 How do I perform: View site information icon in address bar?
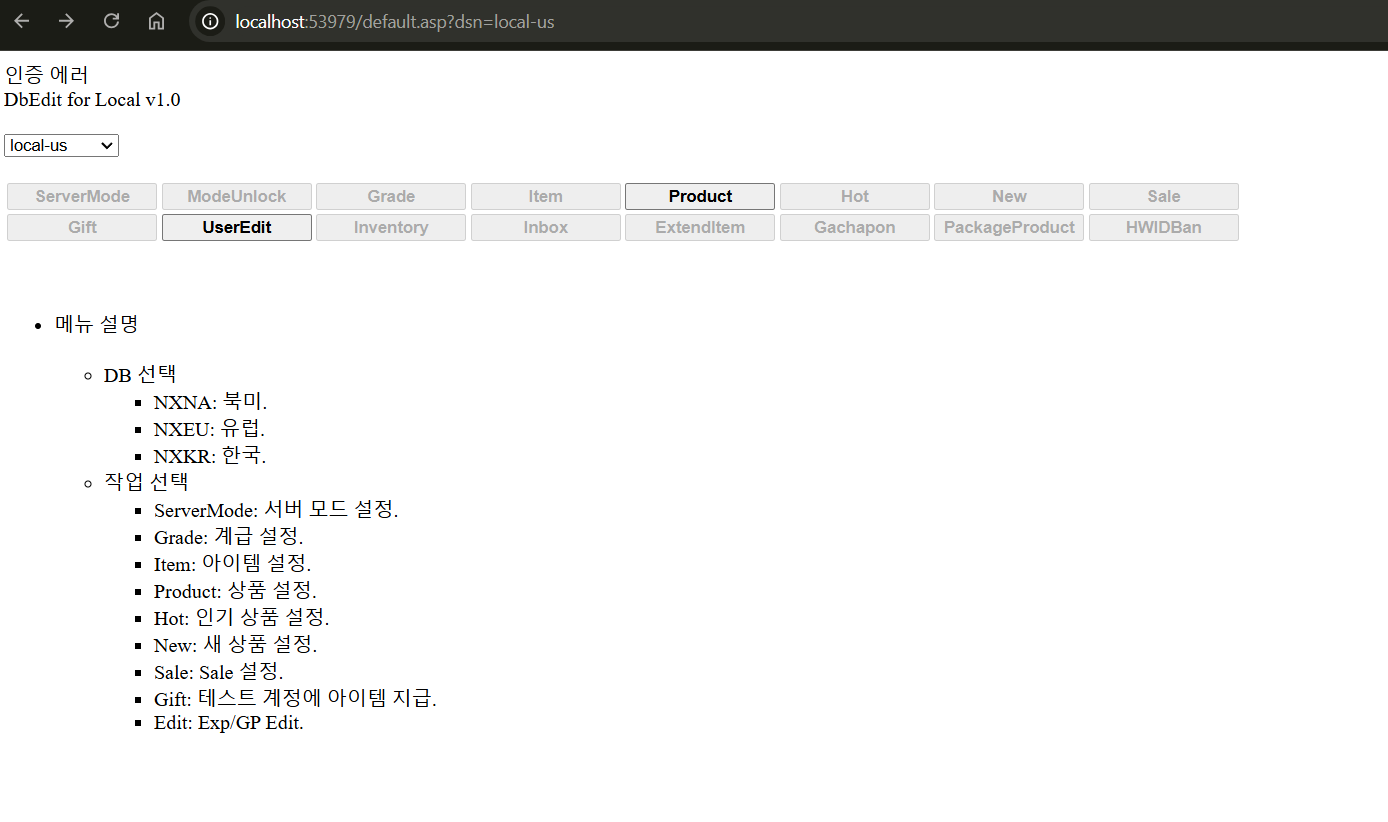tap(210, 21)
